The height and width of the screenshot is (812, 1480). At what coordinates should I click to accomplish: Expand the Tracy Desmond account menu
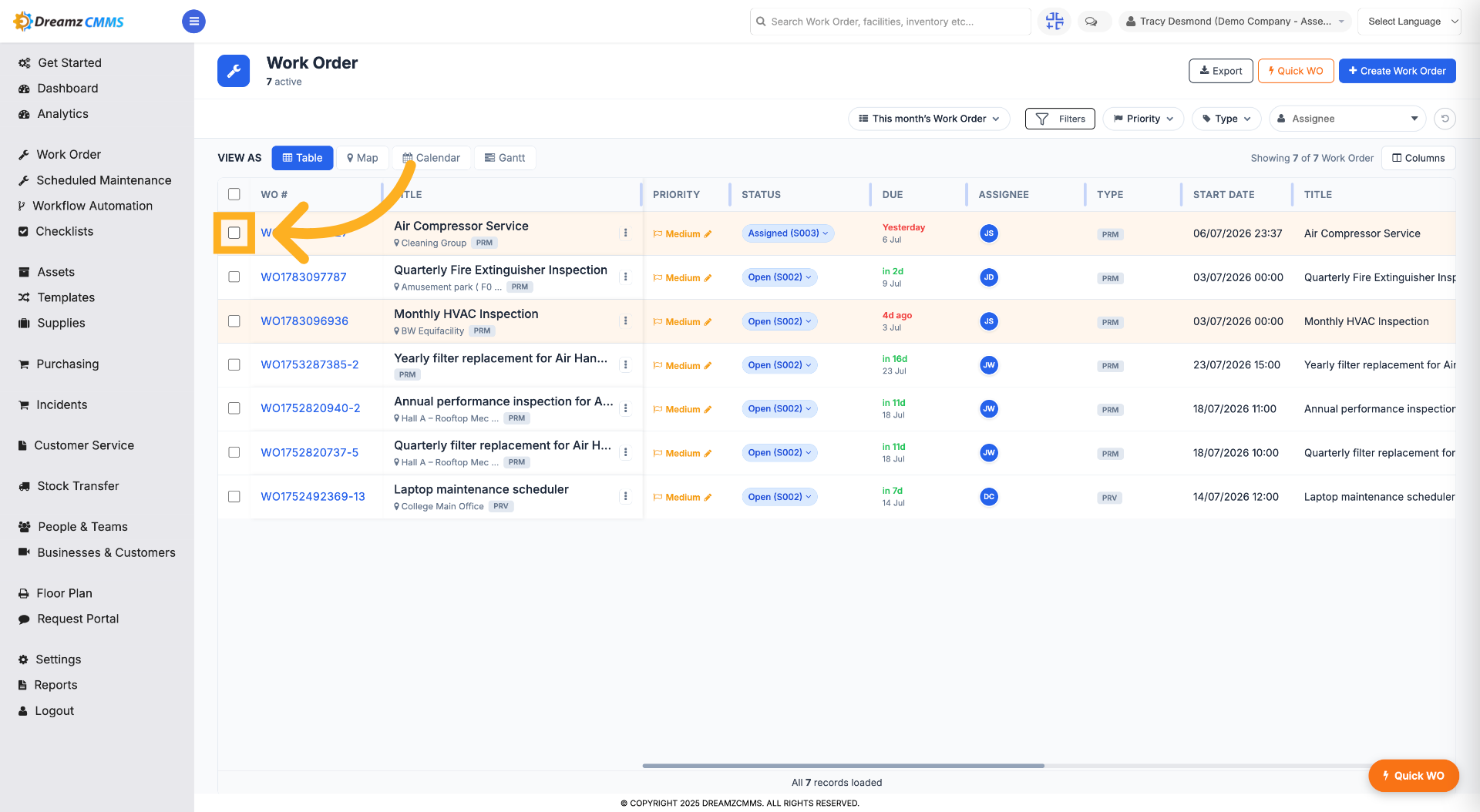pos(1235,22)
